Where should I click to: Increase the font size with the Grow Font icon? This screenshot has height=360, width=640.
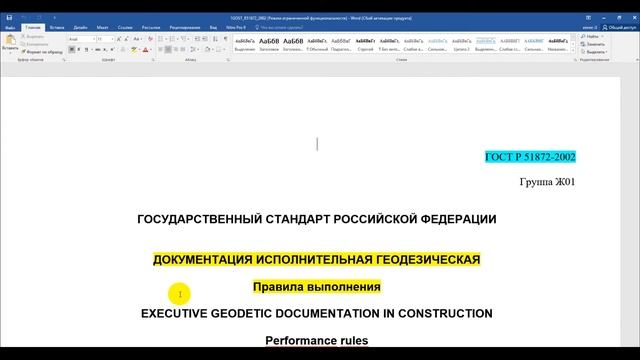click(119, 39)
